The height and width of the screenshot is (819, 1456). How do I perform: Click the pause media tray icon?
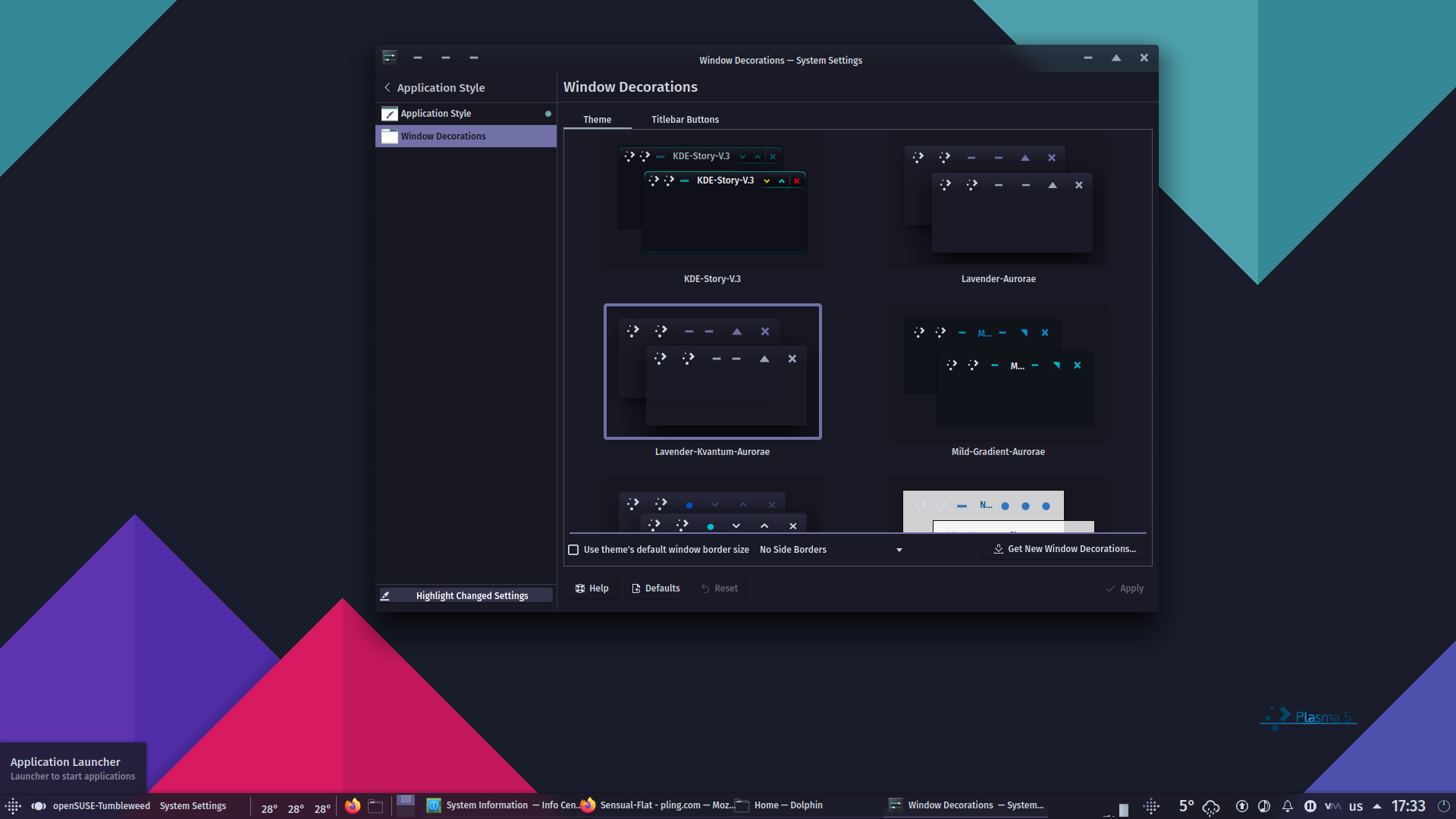[x=1310, y=806]
